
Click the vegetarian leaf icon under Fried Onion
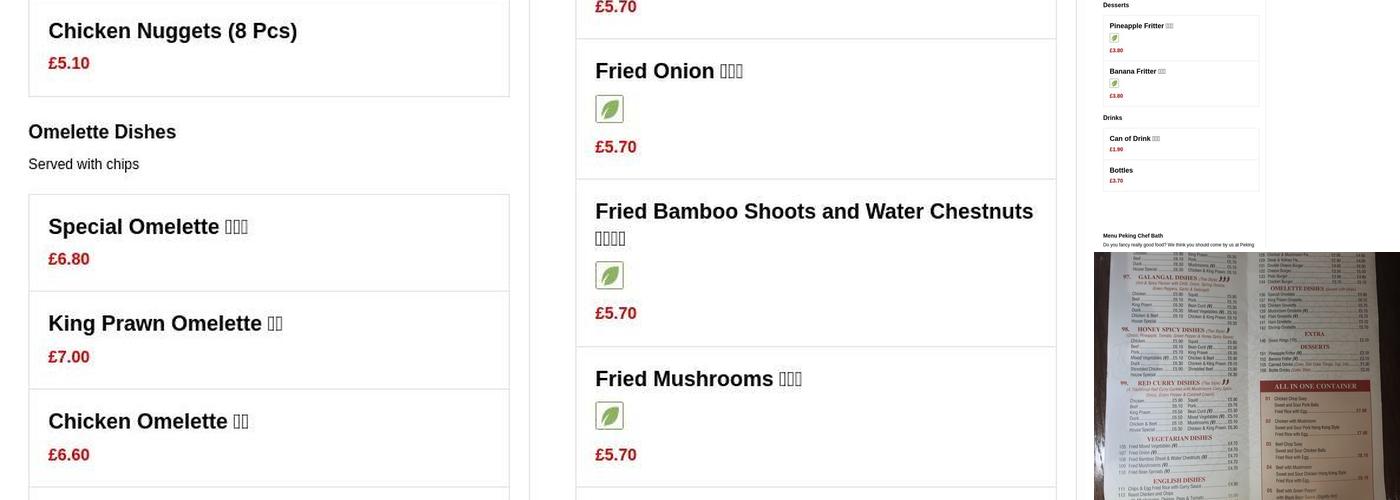(609, 109)
